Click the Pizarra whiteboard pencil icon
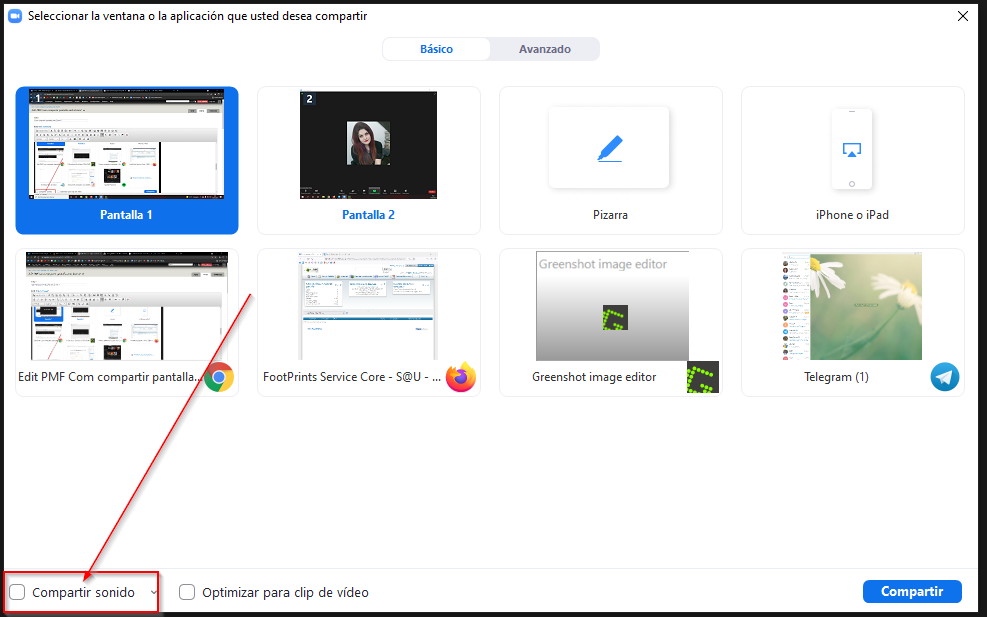The height and width of the screenshot is (617, 987). click(x=610, y=148)
